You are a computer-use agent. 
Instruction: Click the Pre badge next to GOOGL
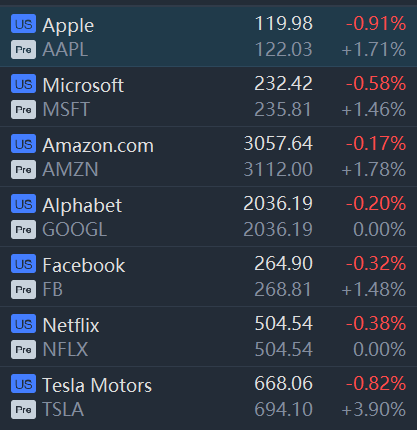point(23,230)
